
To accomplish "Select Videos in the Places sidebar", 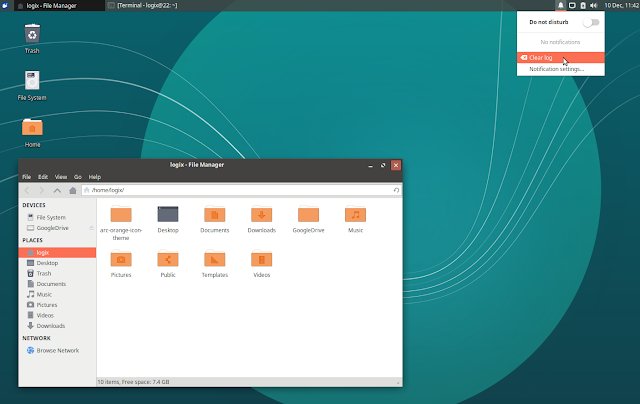I will pyautogui.click(x=57, y=315).
